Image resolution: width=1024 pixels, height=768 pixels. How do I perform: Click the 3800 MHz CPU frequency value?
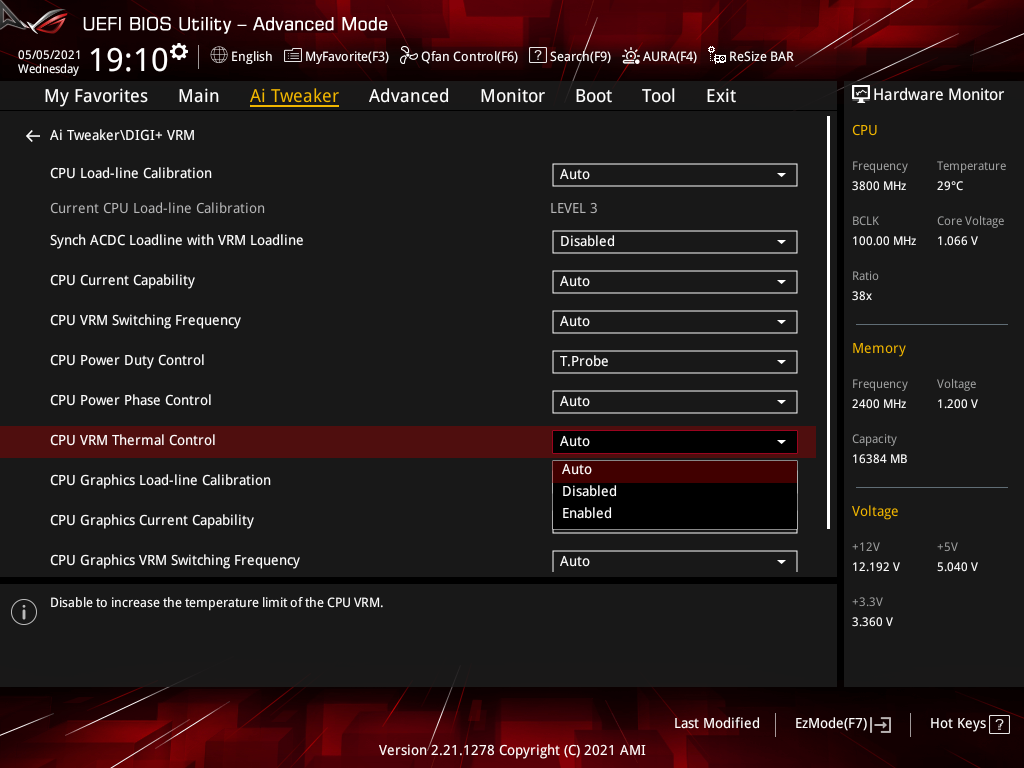point(878,186)
